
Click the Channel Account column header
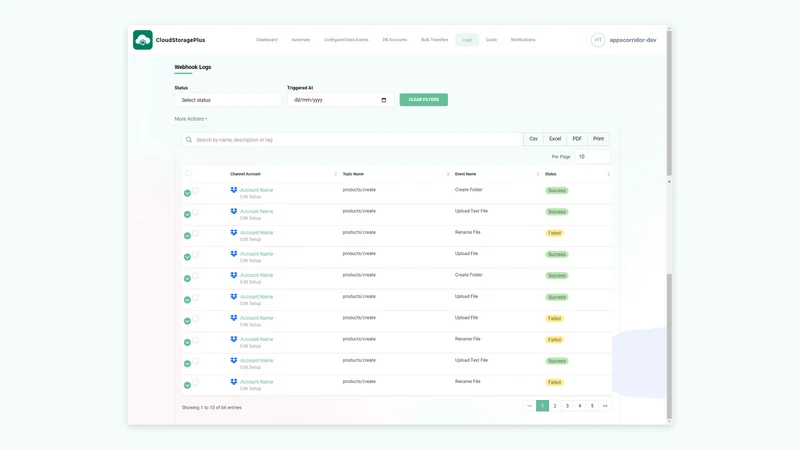click(245, 174)
